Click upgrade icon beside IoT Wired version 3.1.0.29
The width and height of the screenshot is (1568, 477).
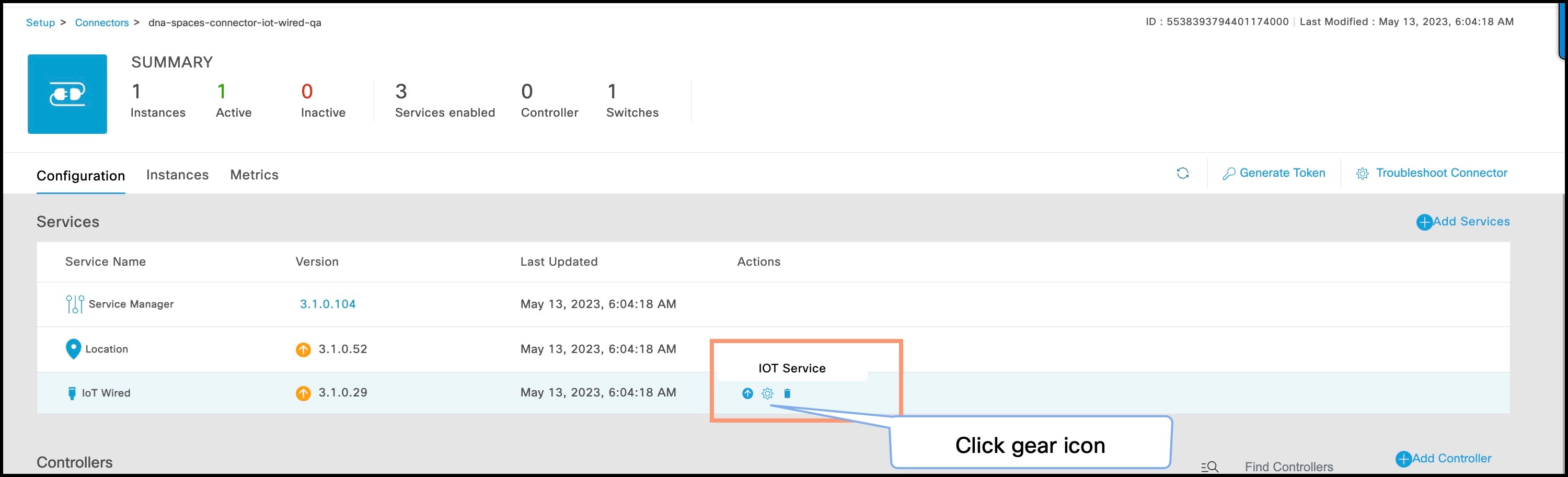click(304, 393)
